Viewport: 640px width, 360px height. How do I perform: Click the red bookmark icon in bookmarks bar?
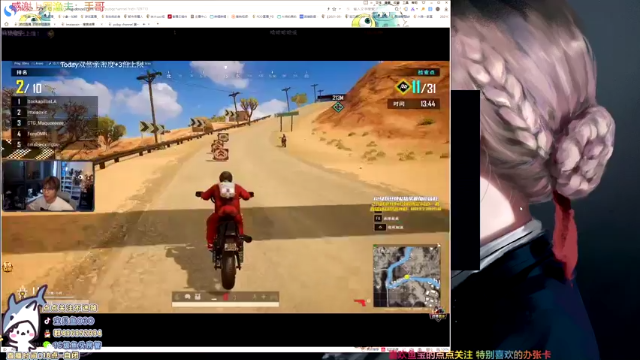tap(170, 17)
